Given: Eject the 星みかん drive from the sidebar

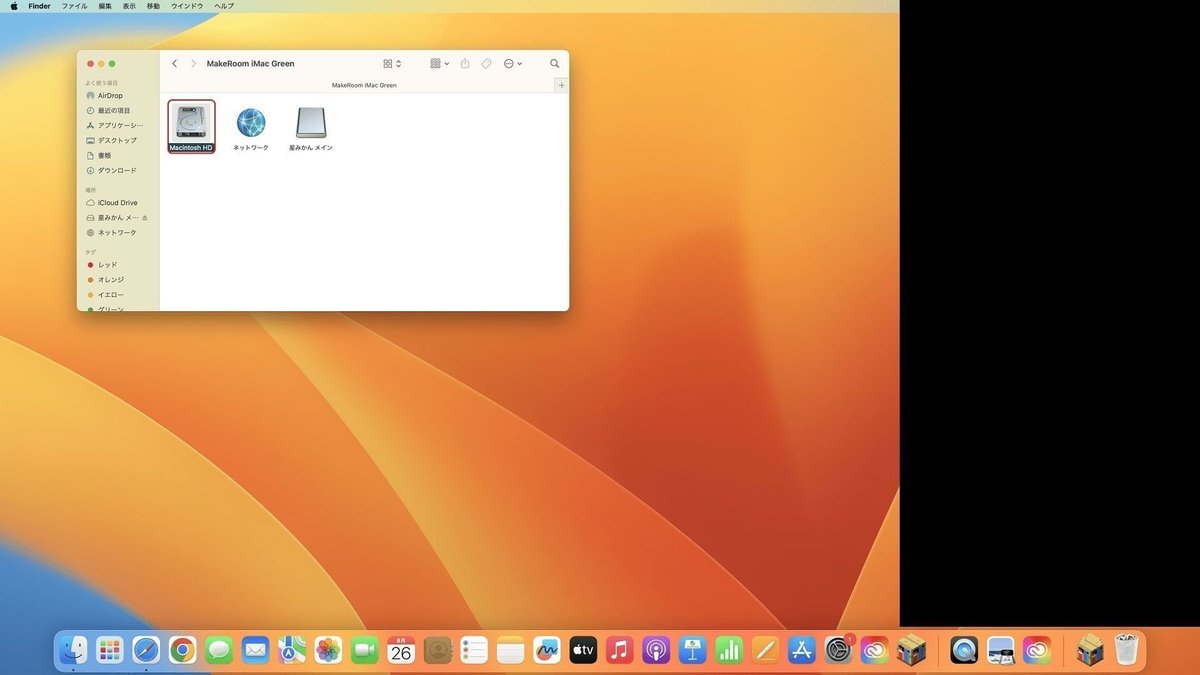Looking at the screenshot, I should [146, 218].
